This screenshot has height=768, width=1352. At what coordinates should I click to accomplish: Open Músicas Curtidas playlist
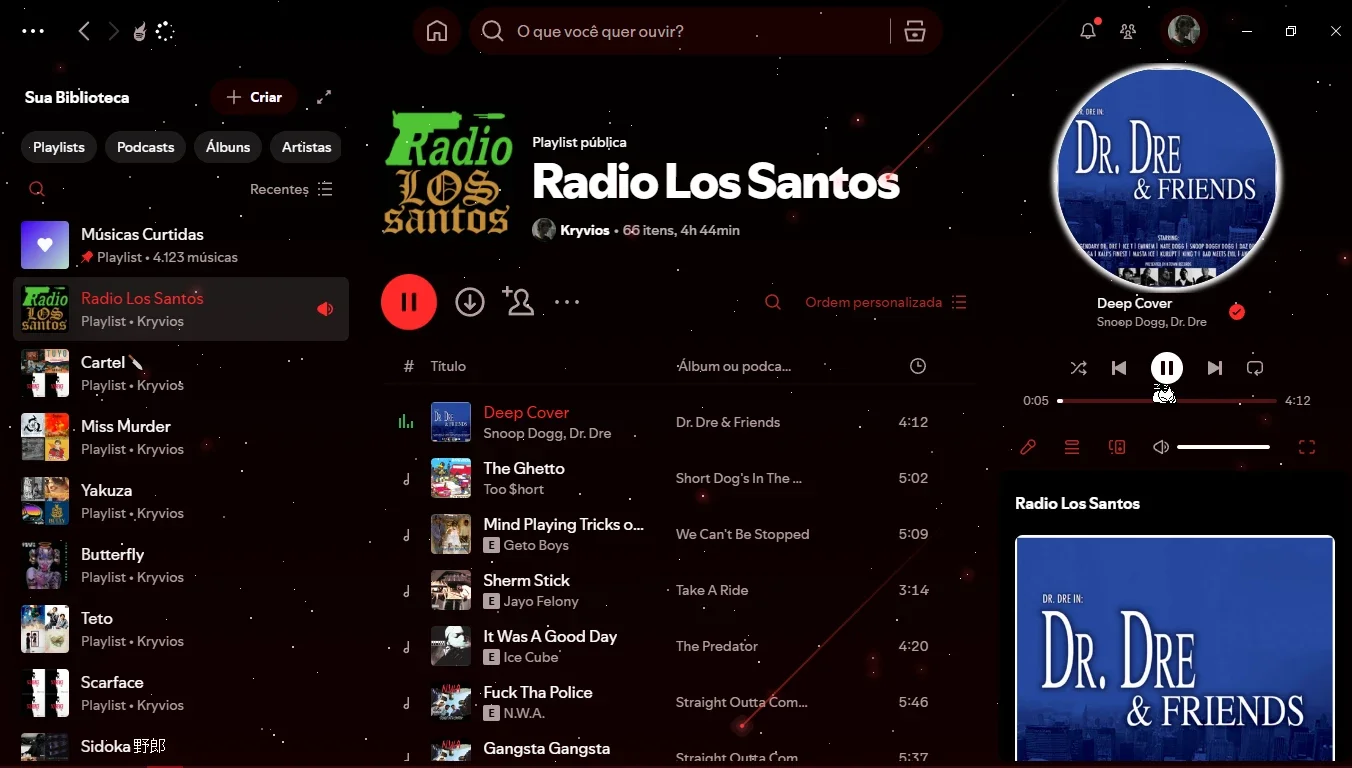pyautogui.click(x=181, y=245)
